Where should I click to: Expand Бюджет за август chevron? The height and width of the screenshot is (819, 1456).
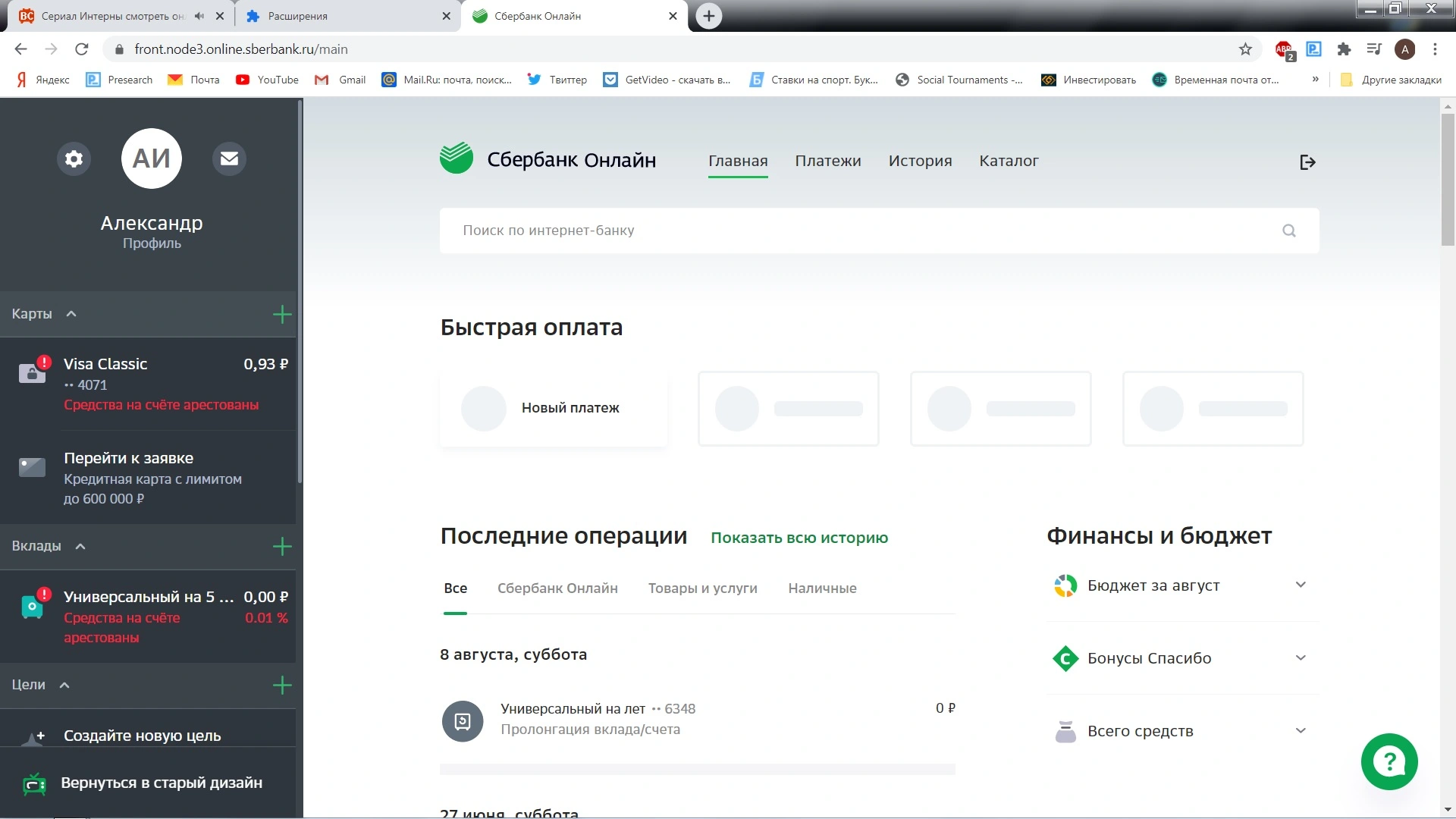pyautogui.click(x=1301, y=585)
